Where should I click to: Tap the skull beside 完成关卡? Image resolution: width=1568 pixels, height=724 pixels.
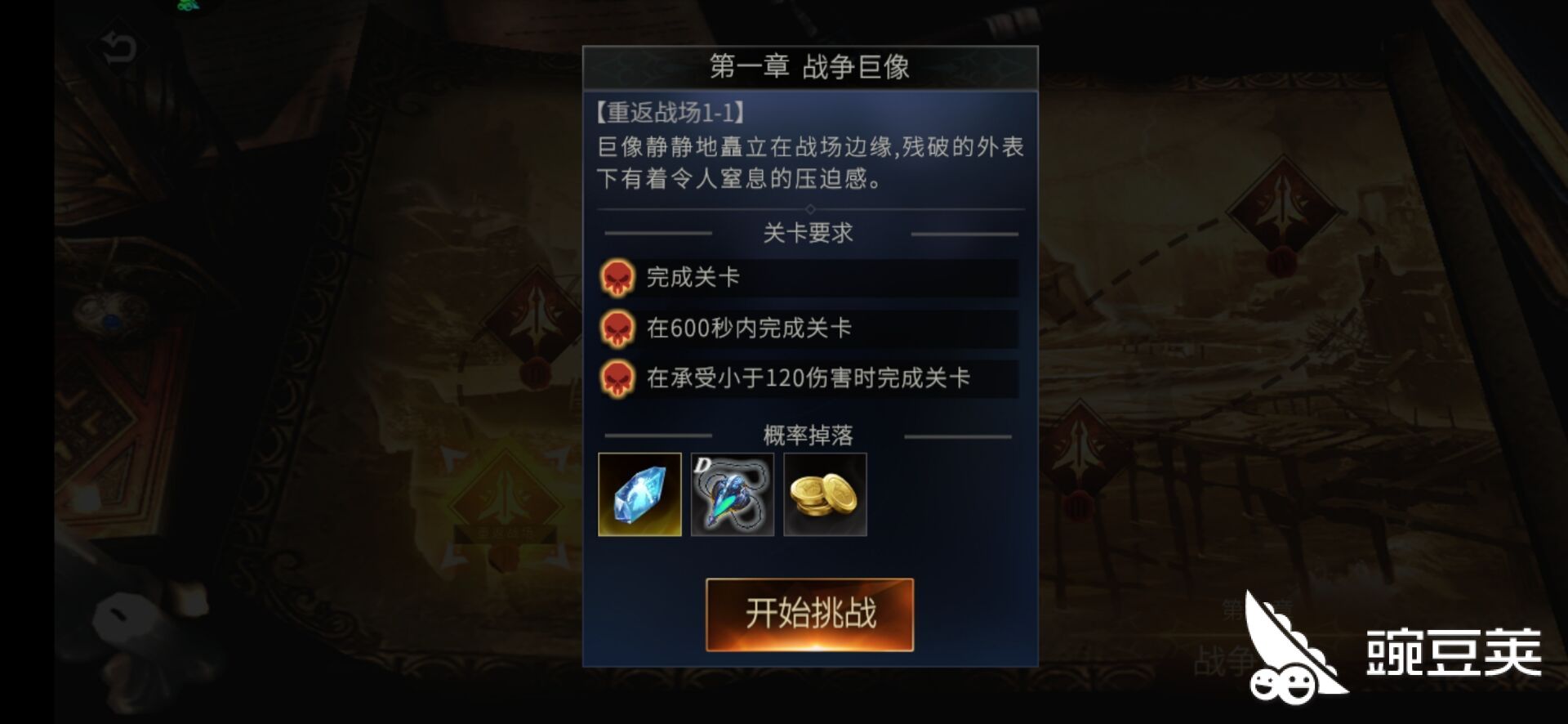point(617,278)
